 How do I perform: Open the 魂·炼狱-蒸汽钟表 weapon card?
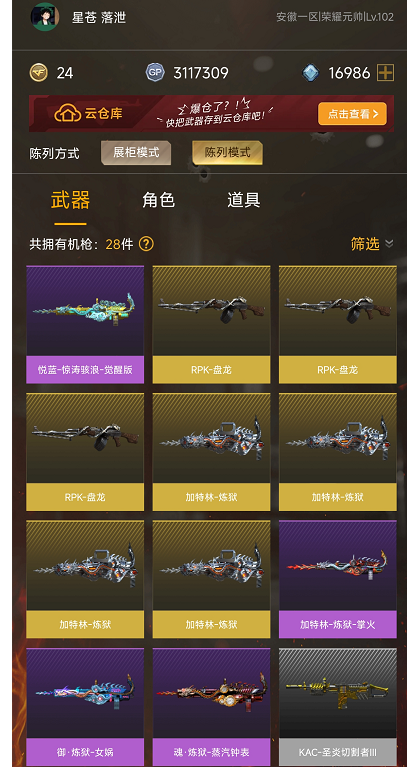pyautogui.click(x=211, y=707)
